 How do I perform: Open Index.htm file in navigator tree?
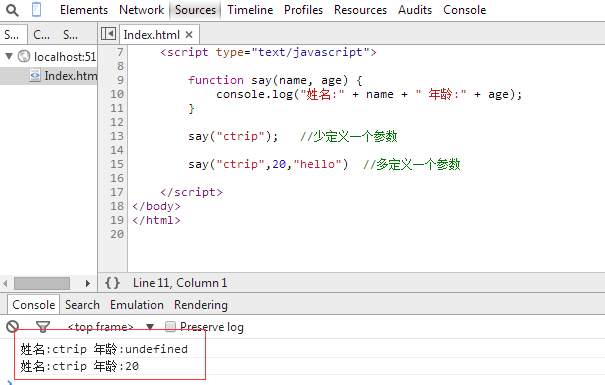click(71, 76)
